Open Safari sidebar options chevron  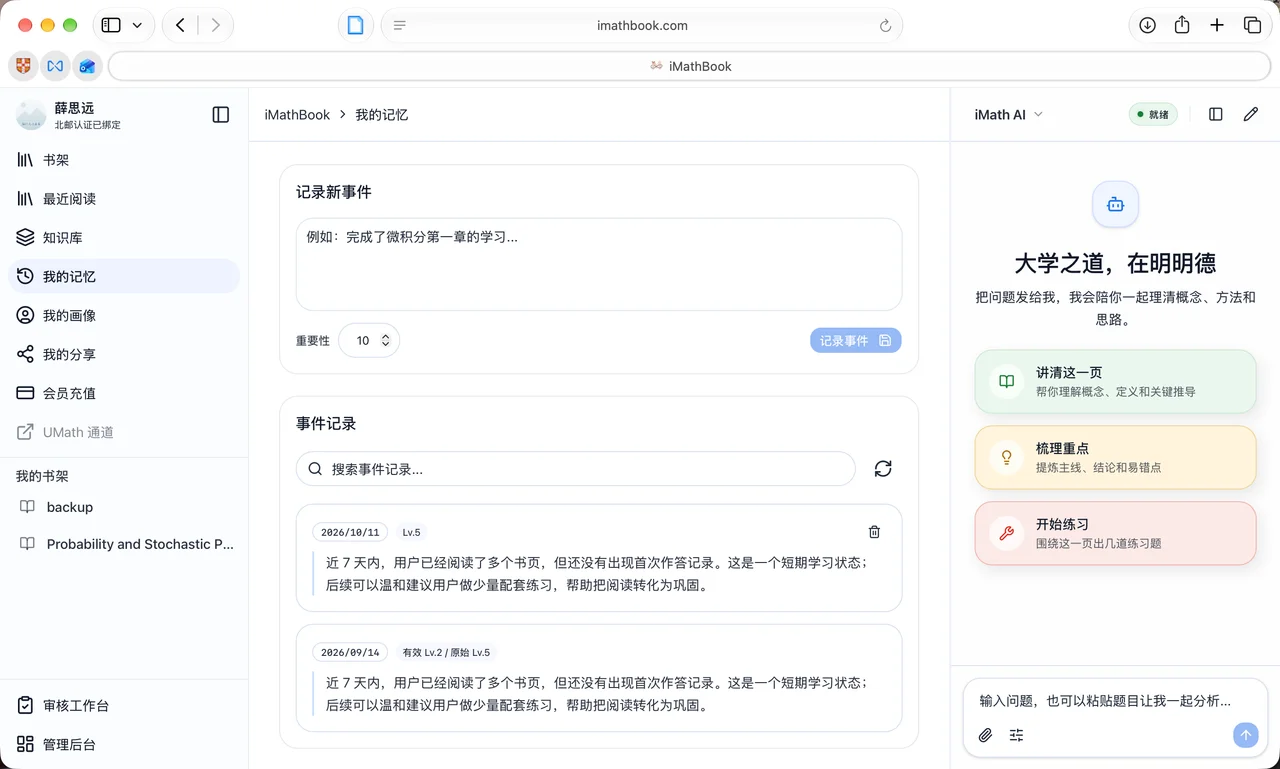(137, 26)
